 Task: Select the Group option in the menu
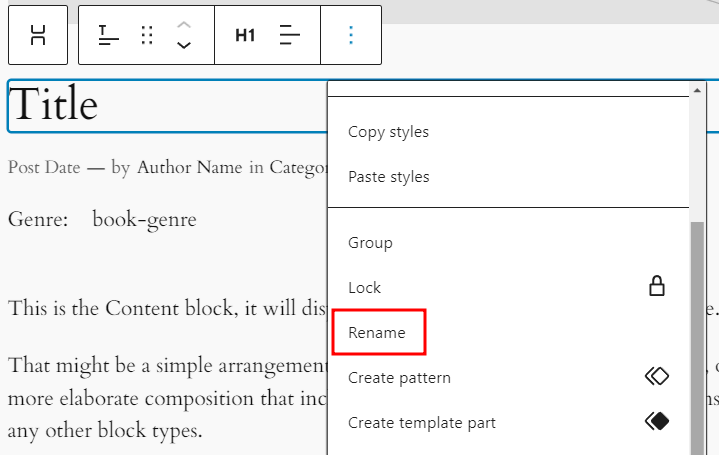pyautogui.click(x=370, y=242)
